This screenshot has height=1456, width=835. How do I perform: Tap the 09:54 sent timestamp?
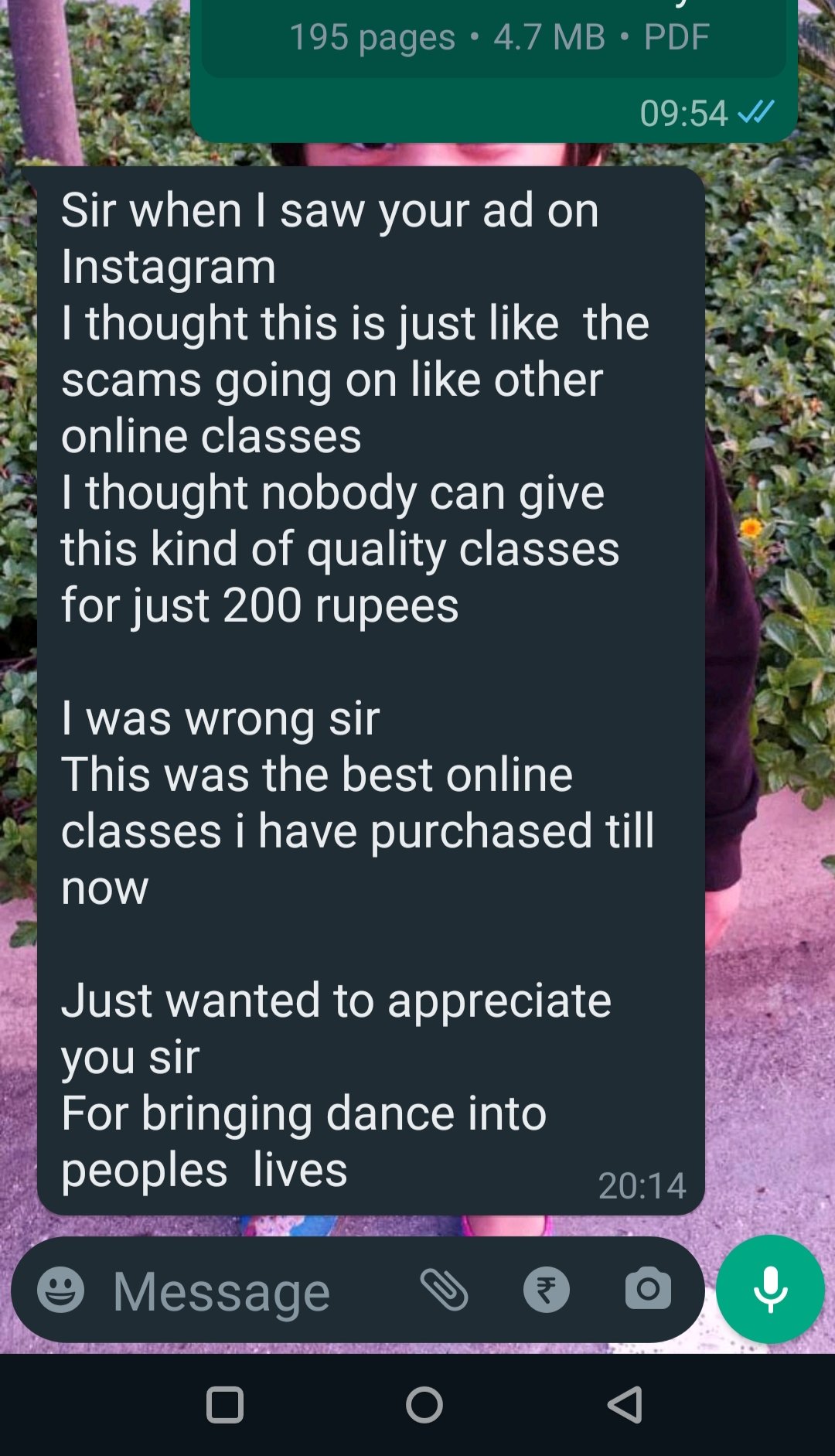683,113
